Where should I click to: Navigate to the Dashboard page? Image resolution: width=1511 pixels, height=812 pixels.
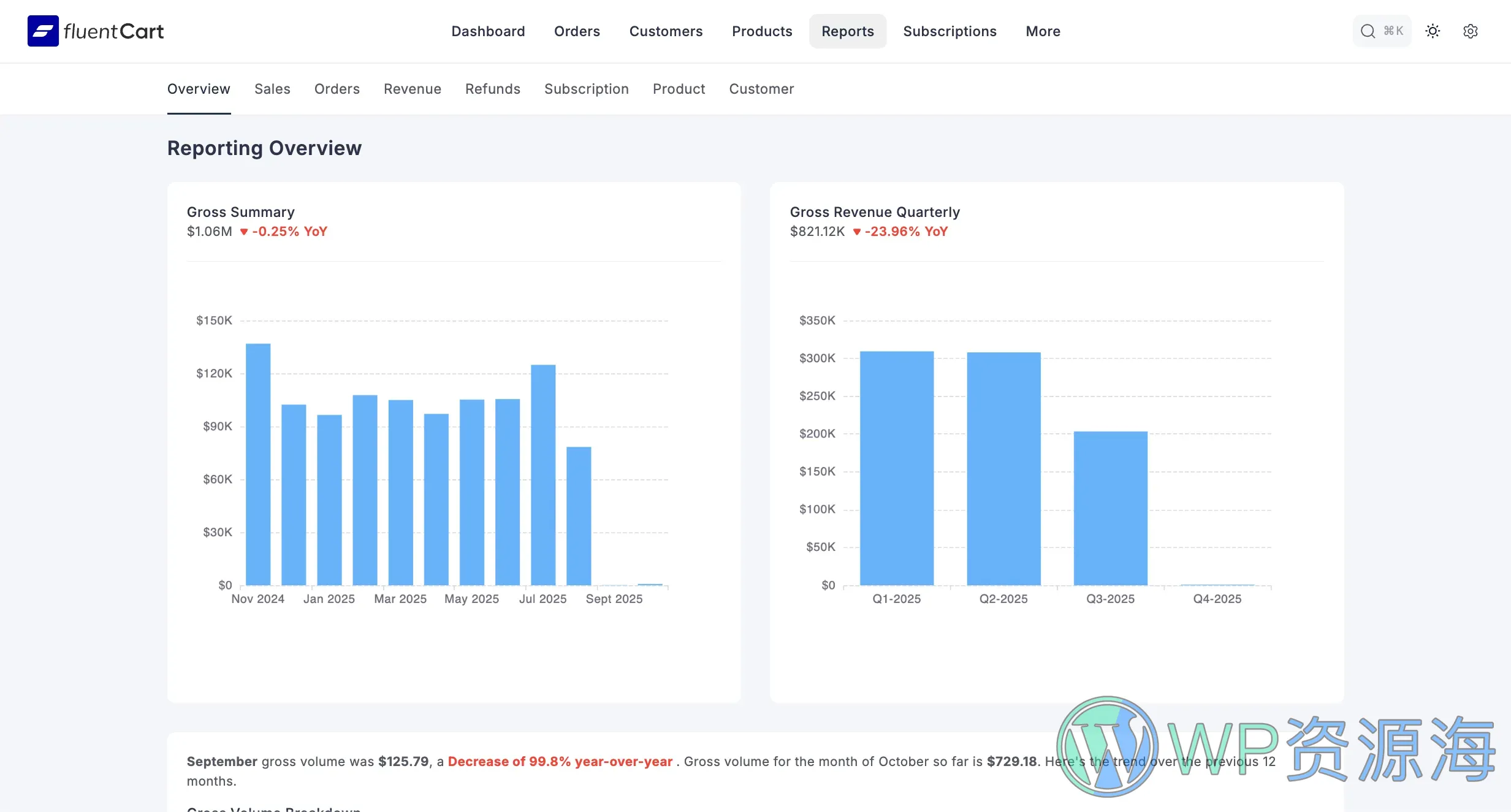488,31
